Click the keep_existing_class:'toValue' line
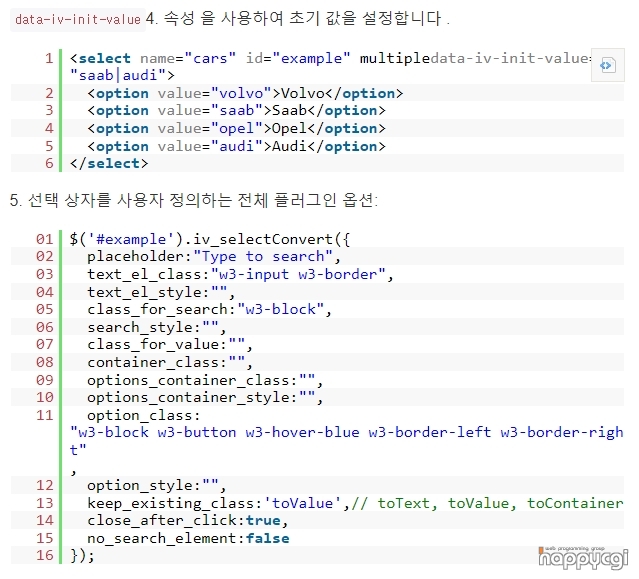Image resolution: width=639 pixels, height=579 pixels. coord(355,503)
